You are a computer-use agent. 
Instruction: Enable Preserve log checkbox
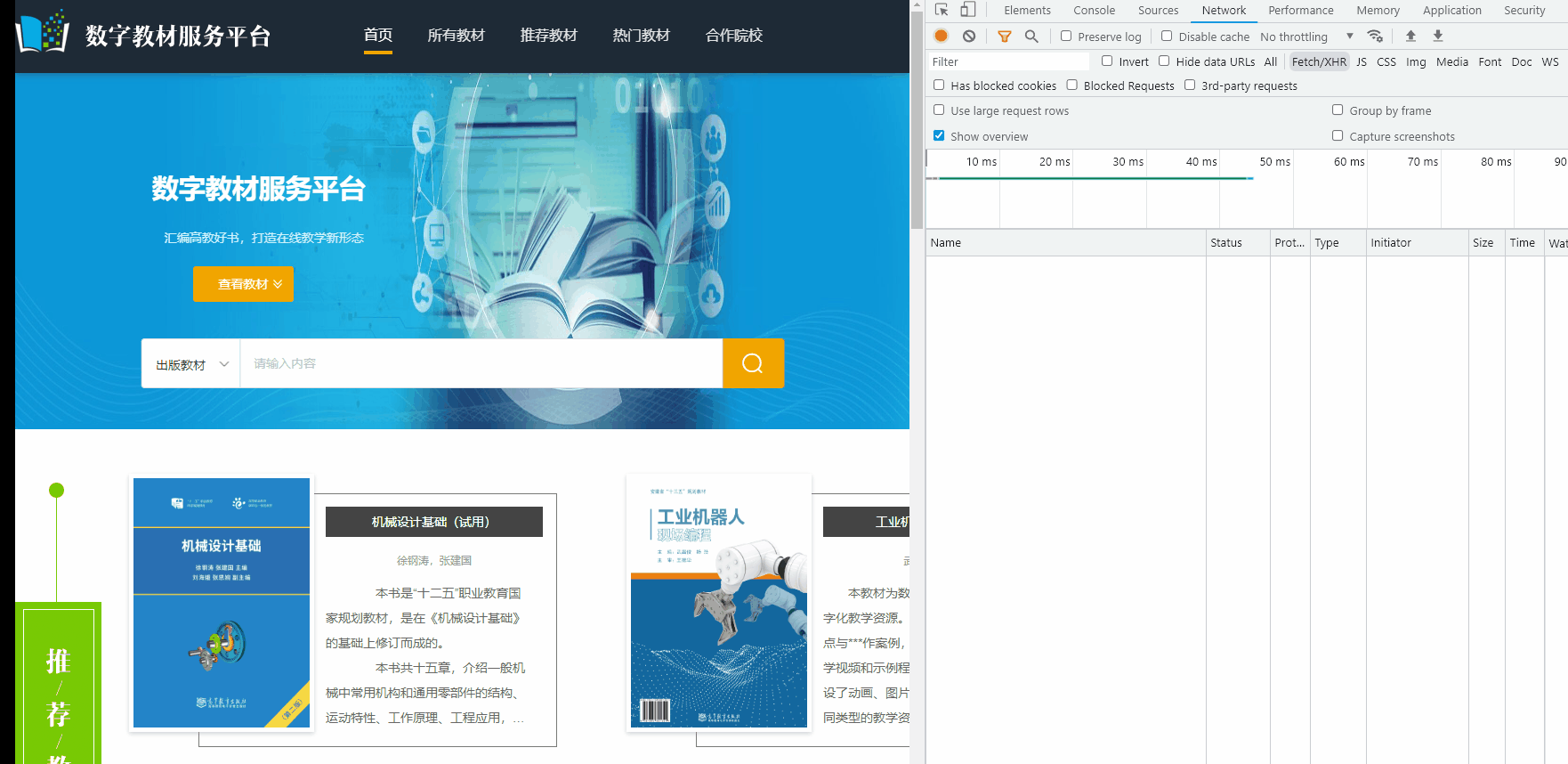[x=1066, y=37]
